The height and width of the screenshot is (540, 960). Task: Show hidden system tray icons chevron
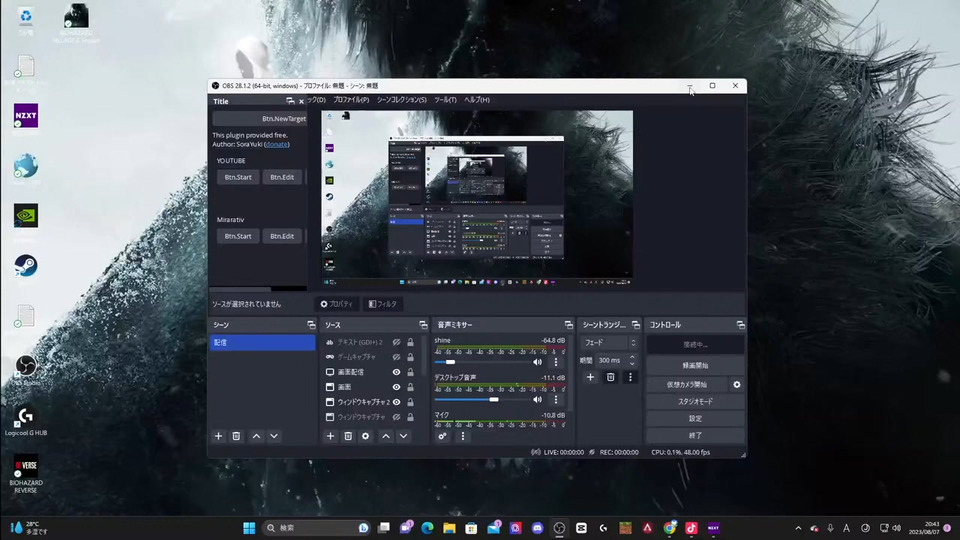coord(798,528)
